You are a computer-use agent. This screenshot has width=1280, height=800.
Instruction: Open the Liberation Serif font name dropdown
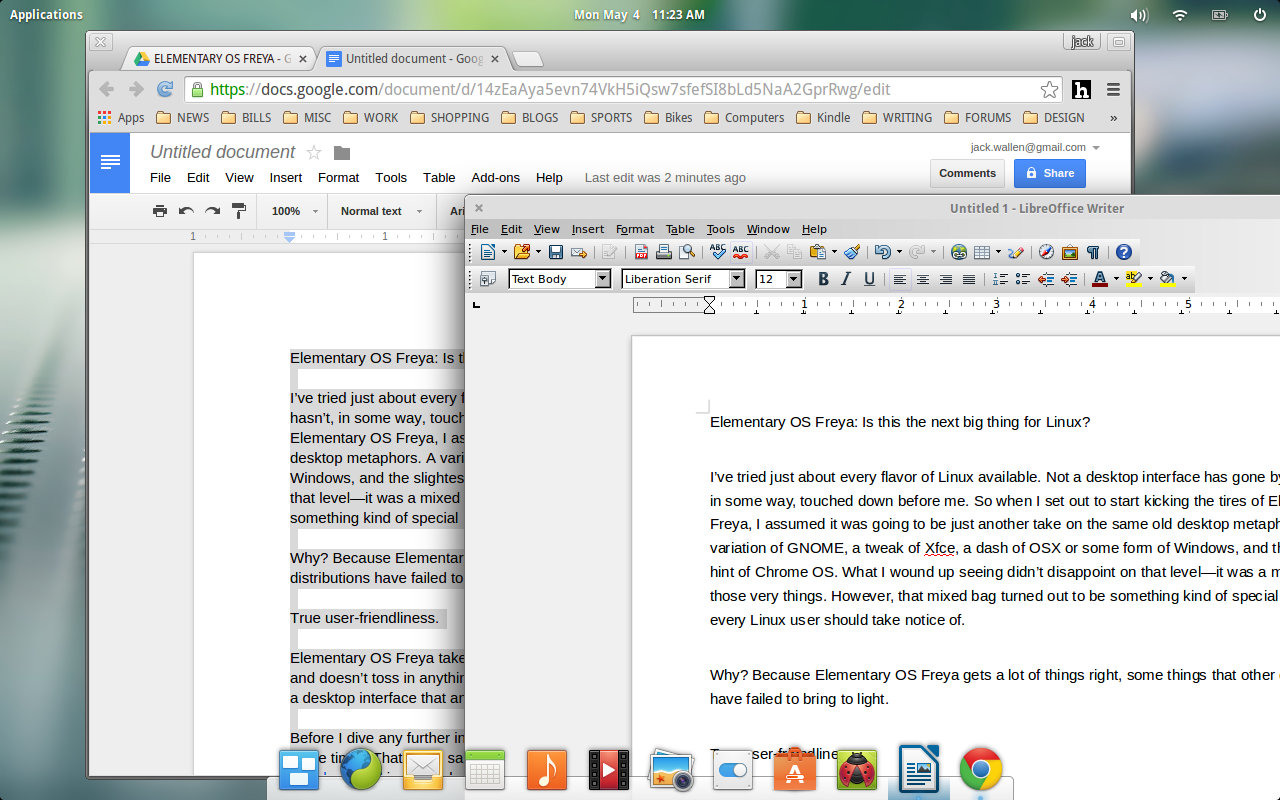pyautogui.click(x=737, y=279)
